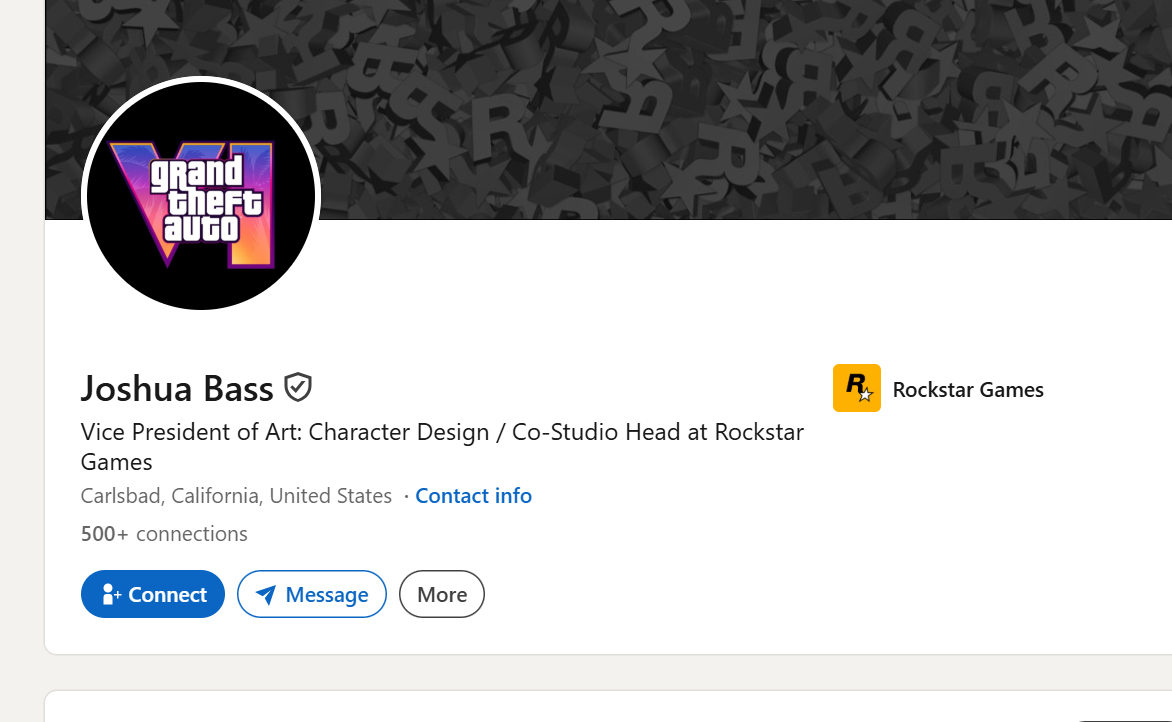View the 500+ connections count

pyautogui.click(x=164, y=534)
